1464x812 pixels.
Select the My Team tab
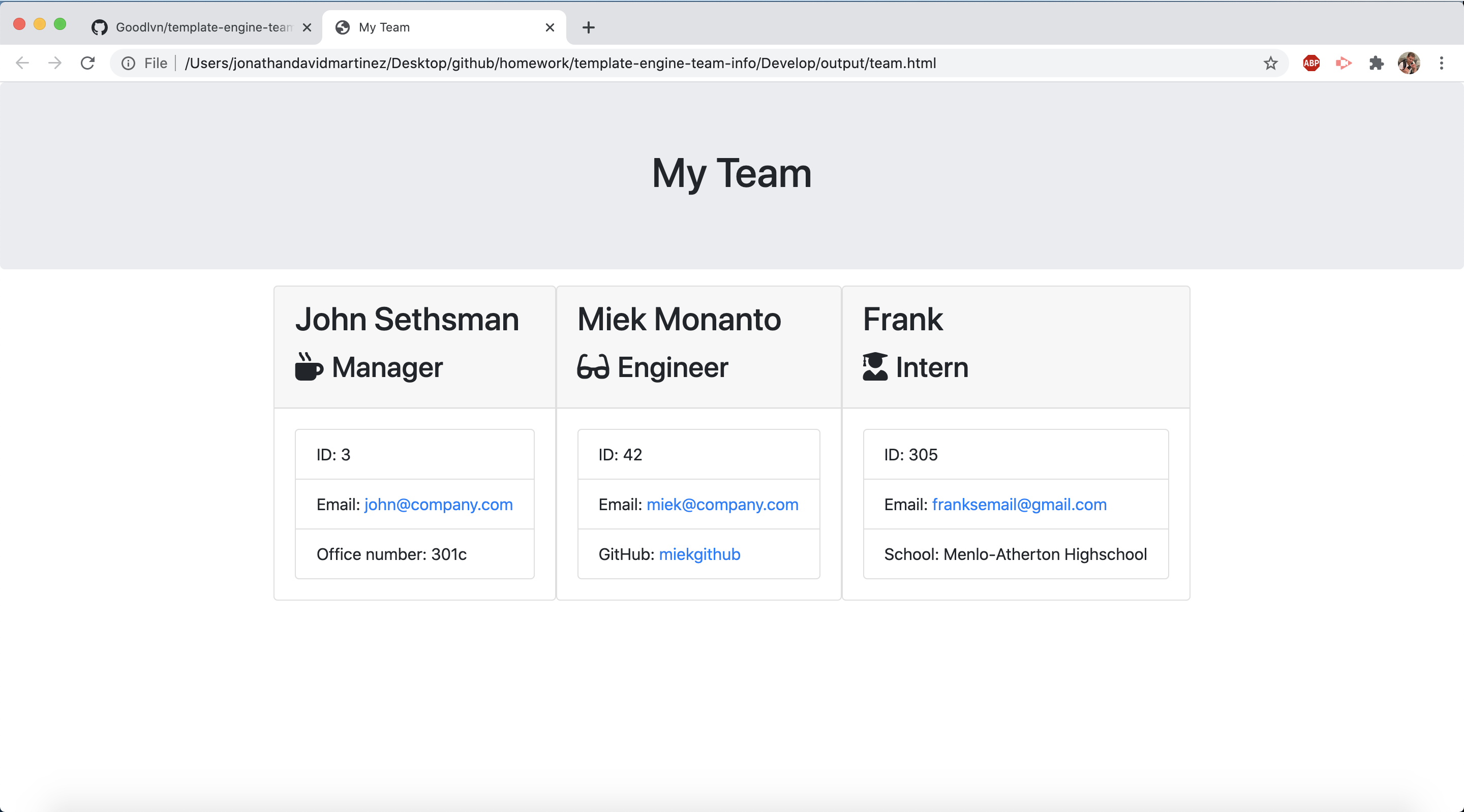432,27
